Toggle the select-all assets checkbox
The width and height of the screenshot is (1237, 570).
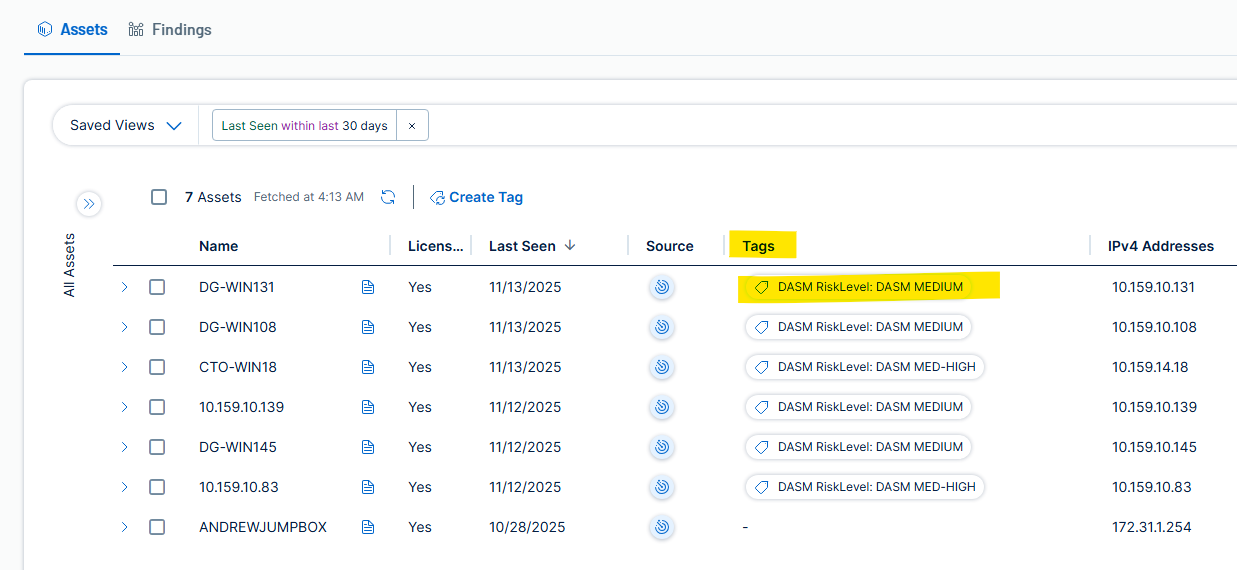pos(159,197)
